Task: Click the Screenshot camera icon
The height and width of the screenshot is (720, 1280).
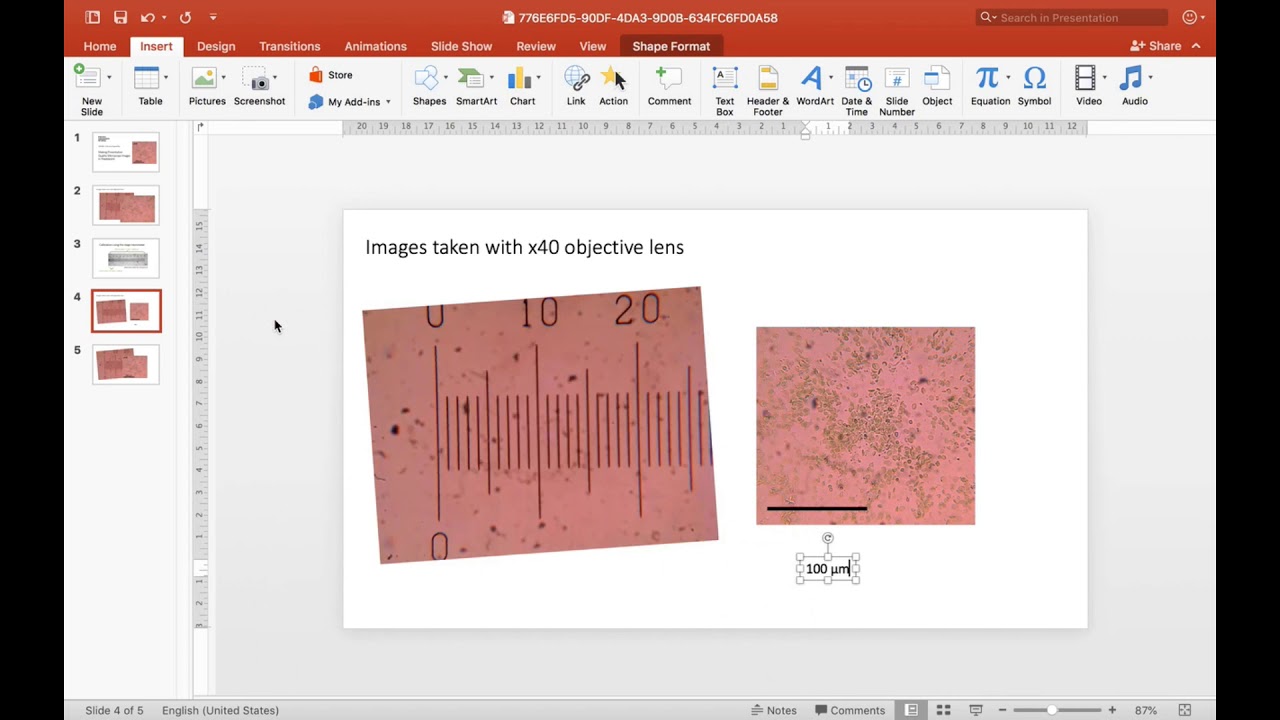Action: [x=258, y=79]
